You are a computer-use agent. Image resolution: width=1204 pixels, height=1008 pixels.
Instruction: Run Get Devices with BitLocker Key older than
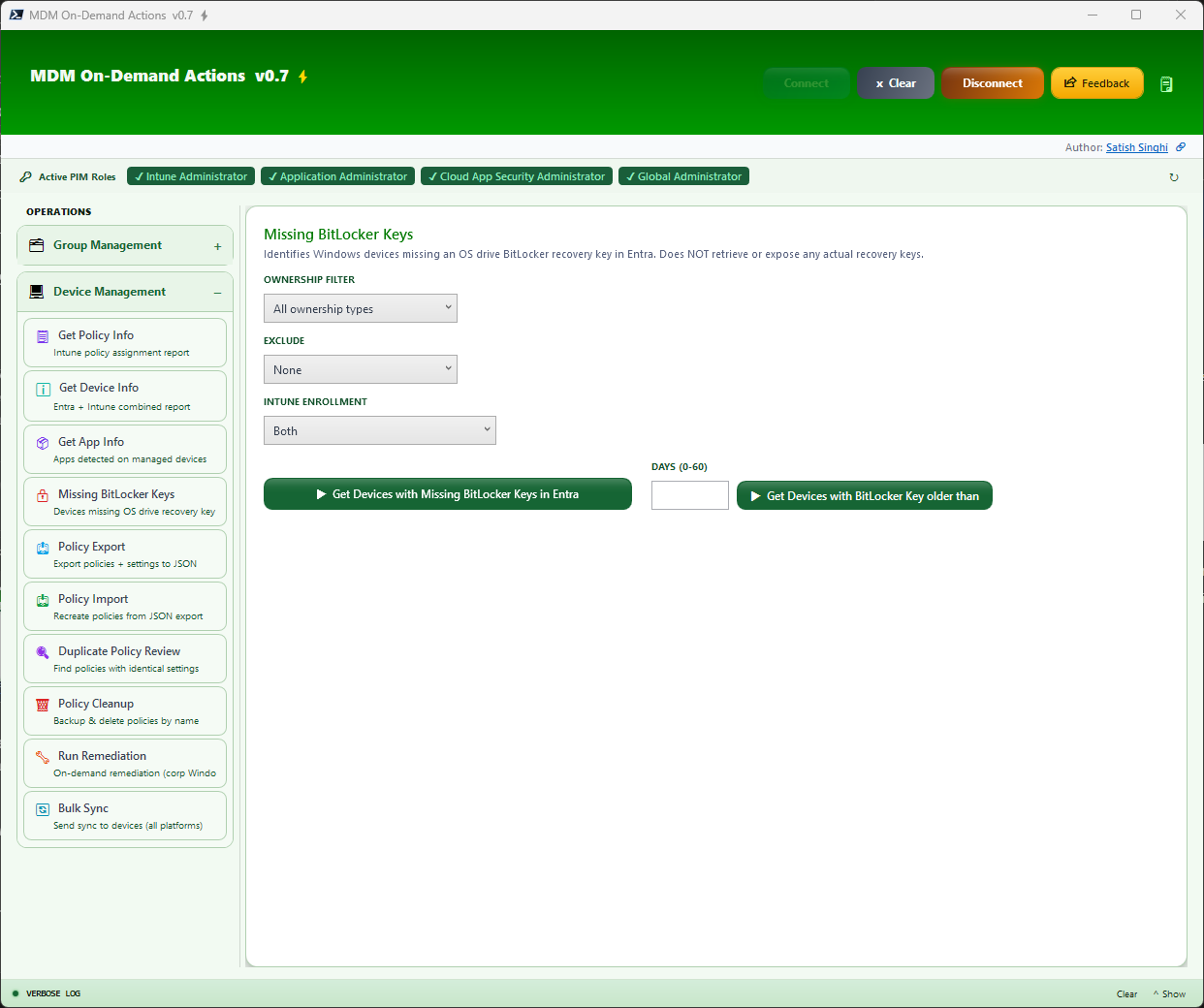(x=865, y=495)
